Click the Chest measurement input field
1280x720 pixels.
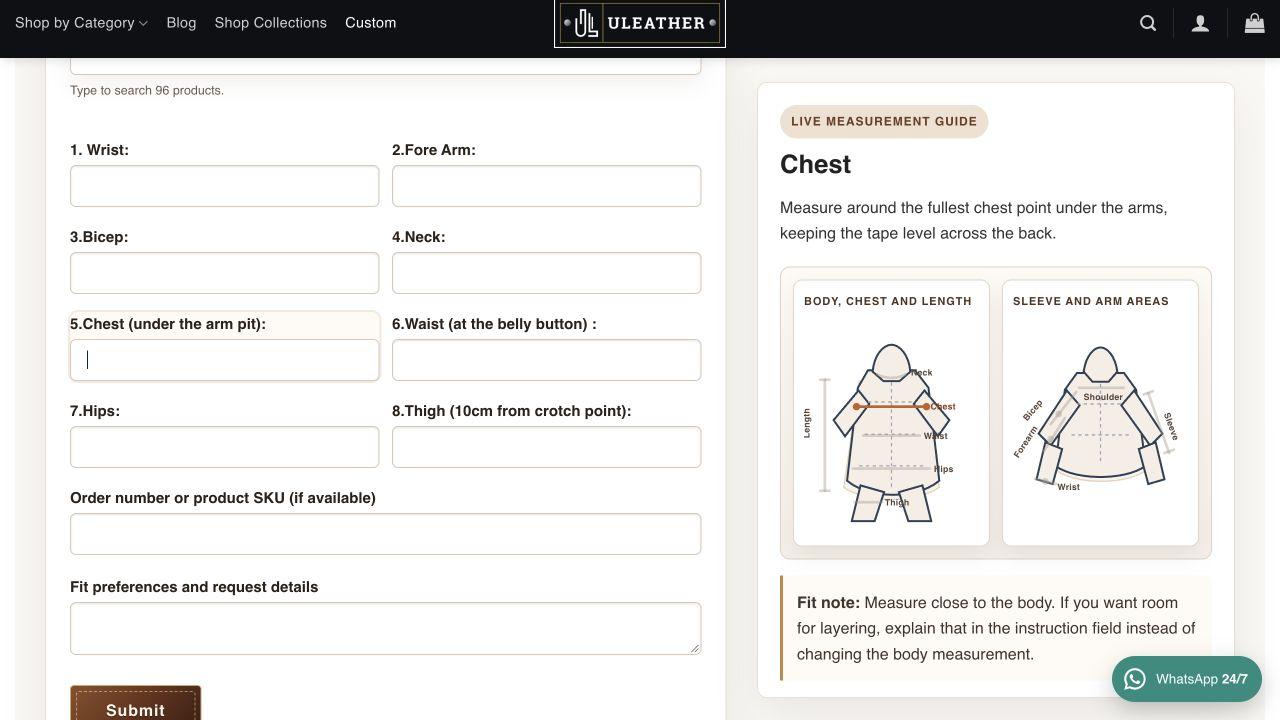(224, 360)
